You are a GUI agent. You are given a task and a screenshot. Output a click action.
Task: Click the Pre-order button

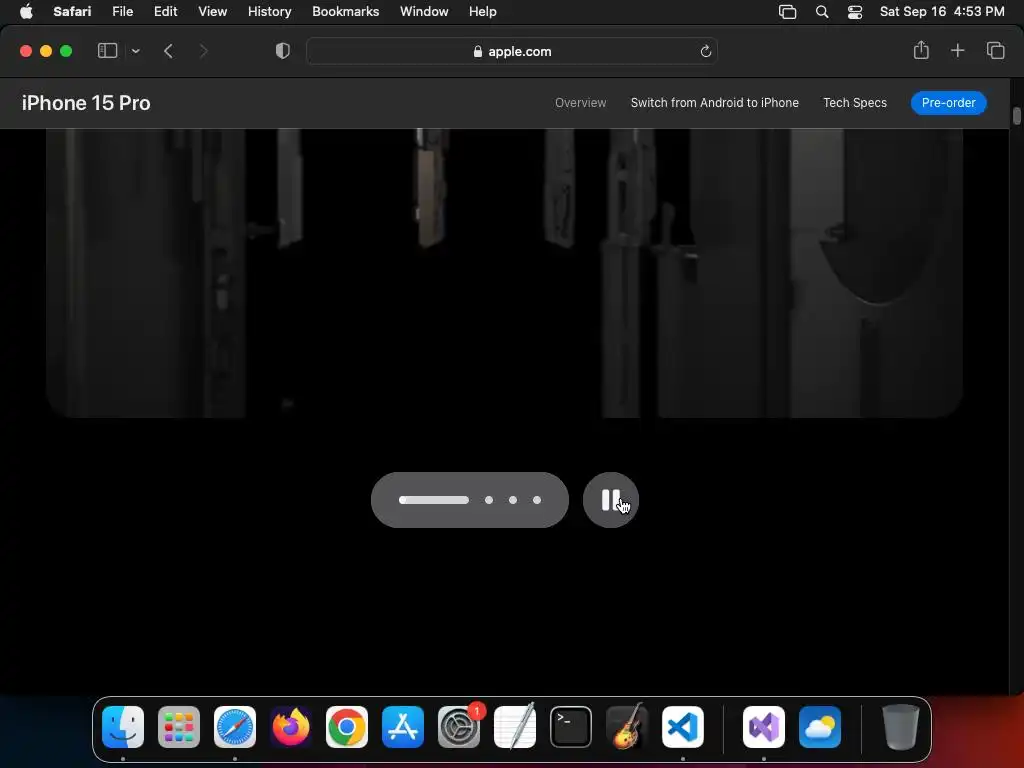948,103
